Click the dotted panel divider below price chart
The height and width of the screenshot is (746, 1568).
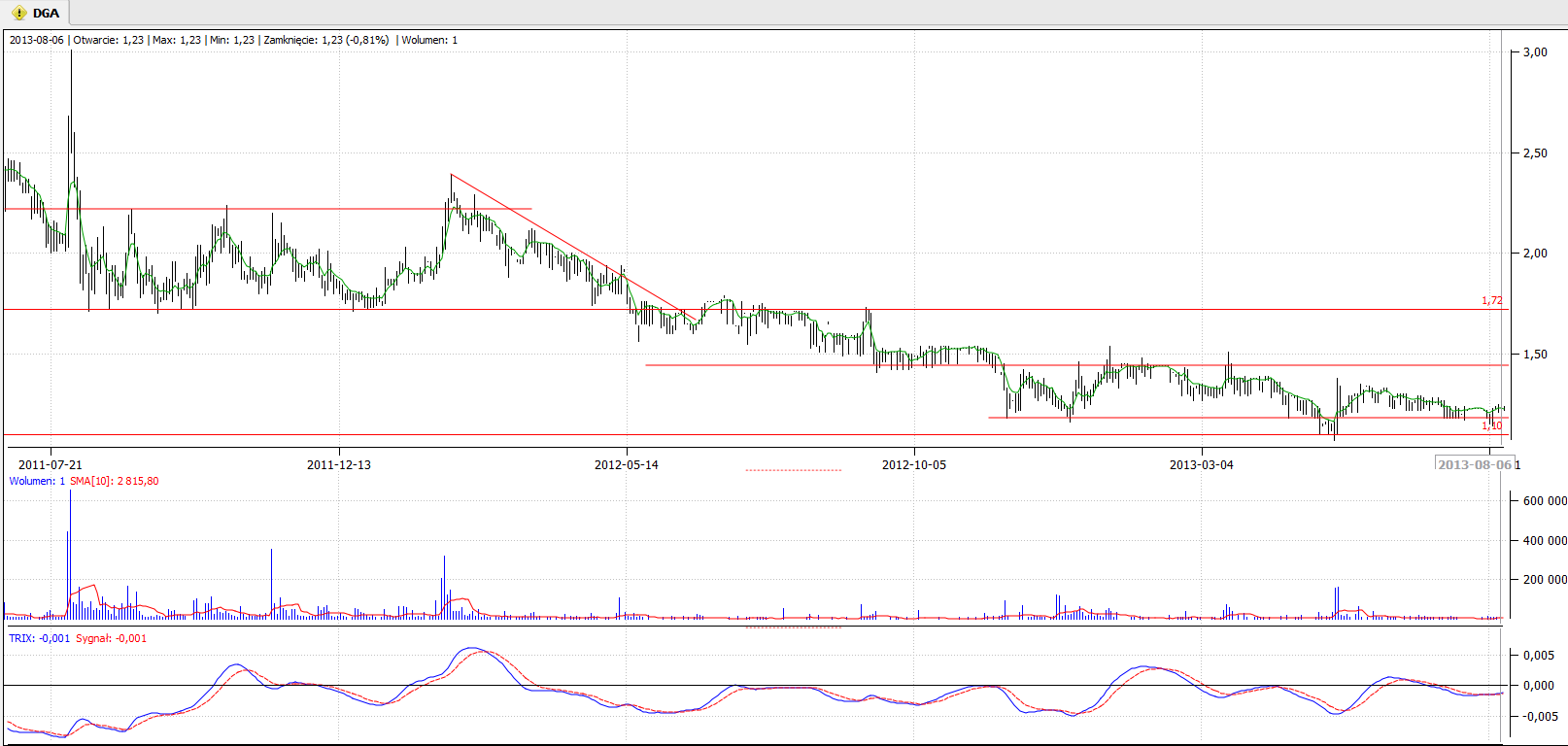pos(794,470)
